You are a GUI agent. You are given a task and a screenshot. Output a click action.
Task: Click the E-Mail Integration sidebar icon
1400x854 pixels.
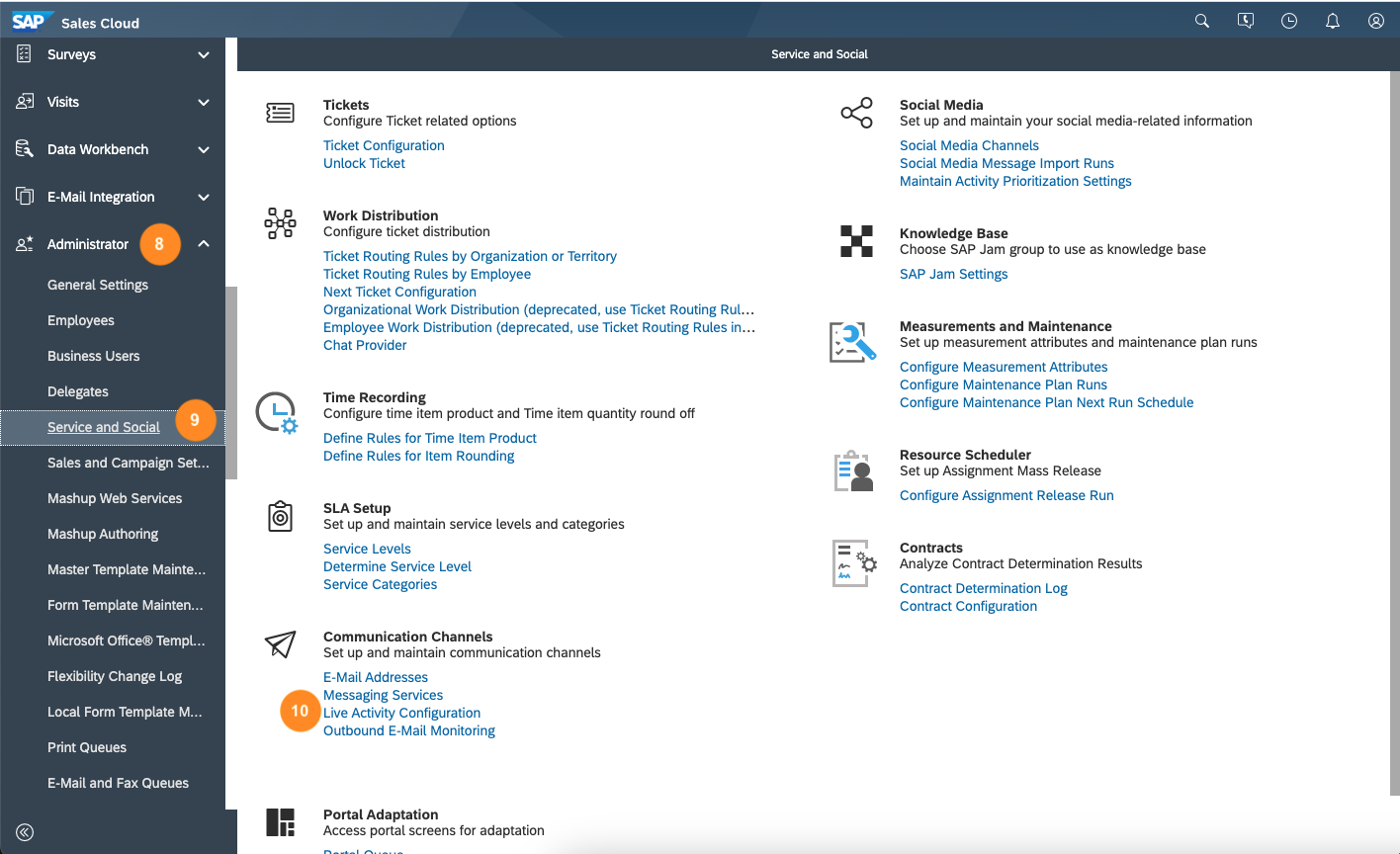(x=25, y=197)
